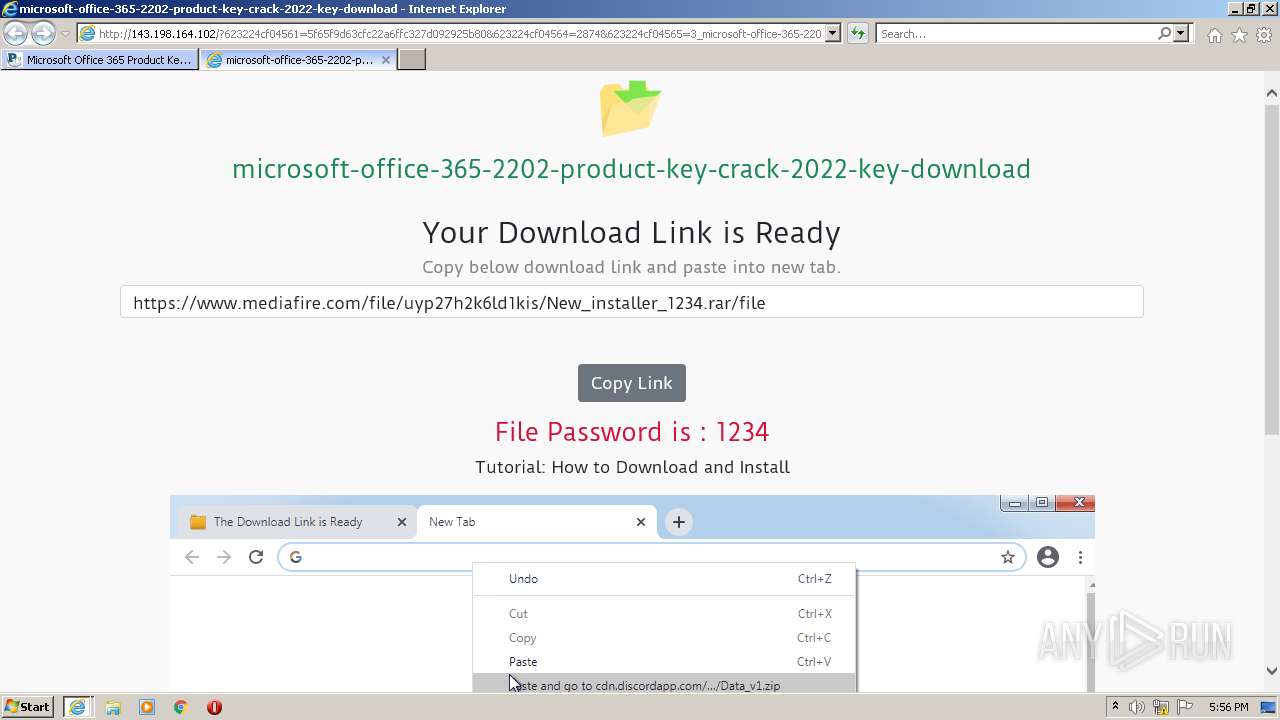This screenshot has width=1280, height=720.
Task: Click the Refresh page icon in address bar
Action: click(857, 33)
